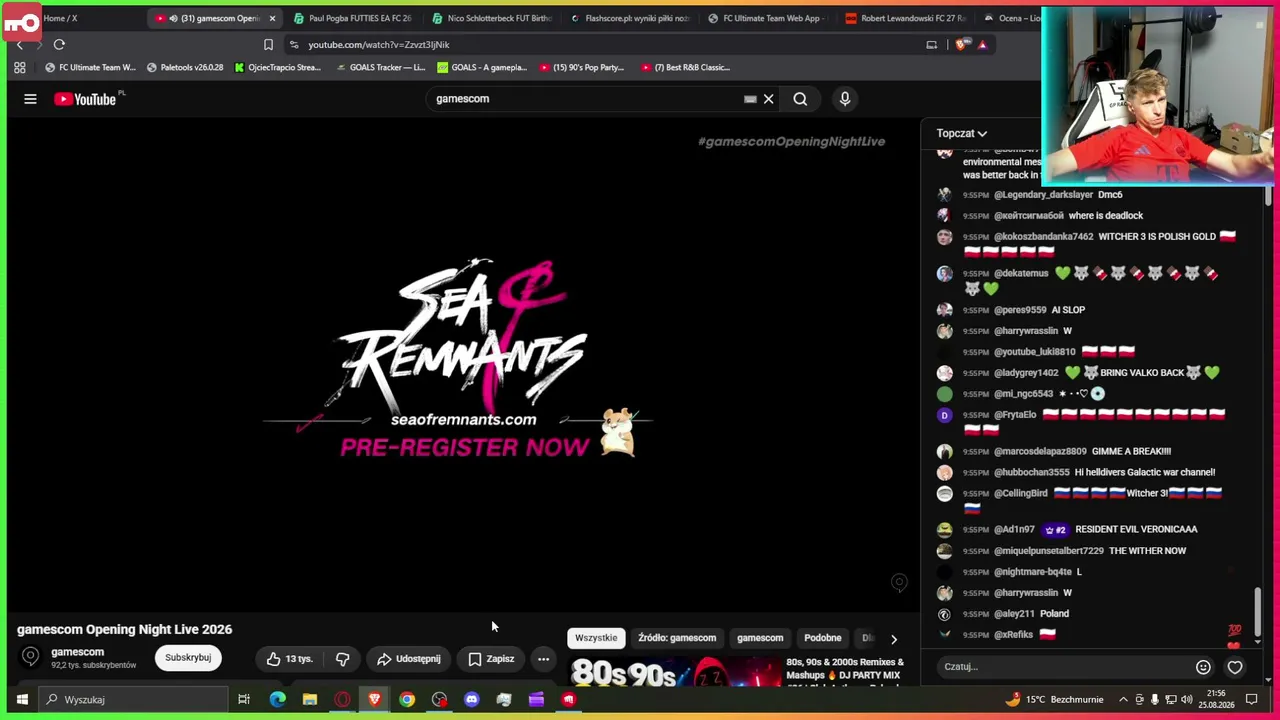1280x720 pixels.
Task: Expand the Topczat chat mode dropdown
Action: click(x=962, y=133)
